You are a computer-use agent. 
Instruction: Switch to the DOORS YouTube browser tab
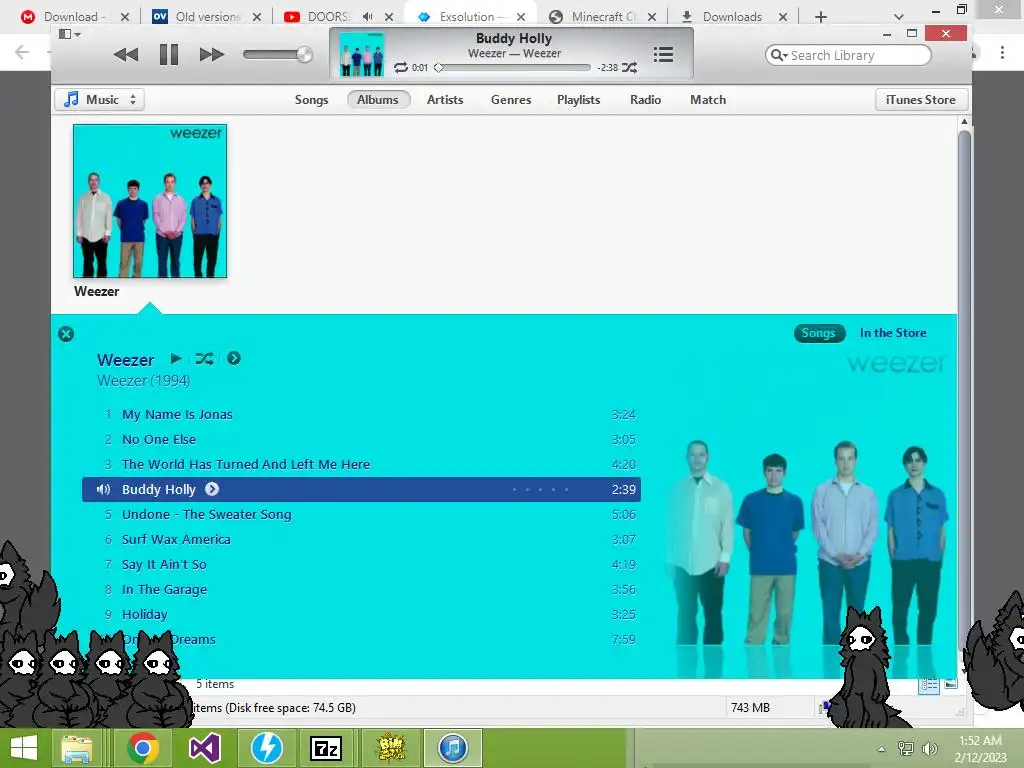327,17
